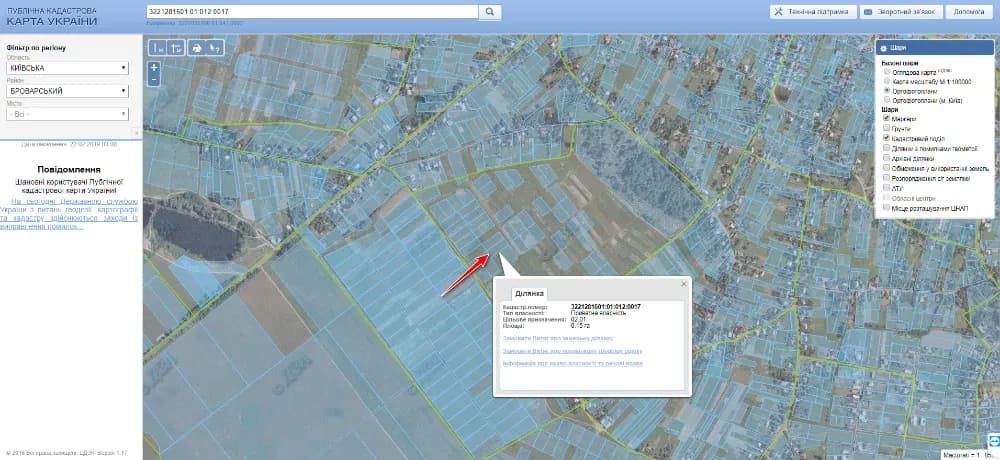Select the Ділянка tab in popup

point(529,293)
